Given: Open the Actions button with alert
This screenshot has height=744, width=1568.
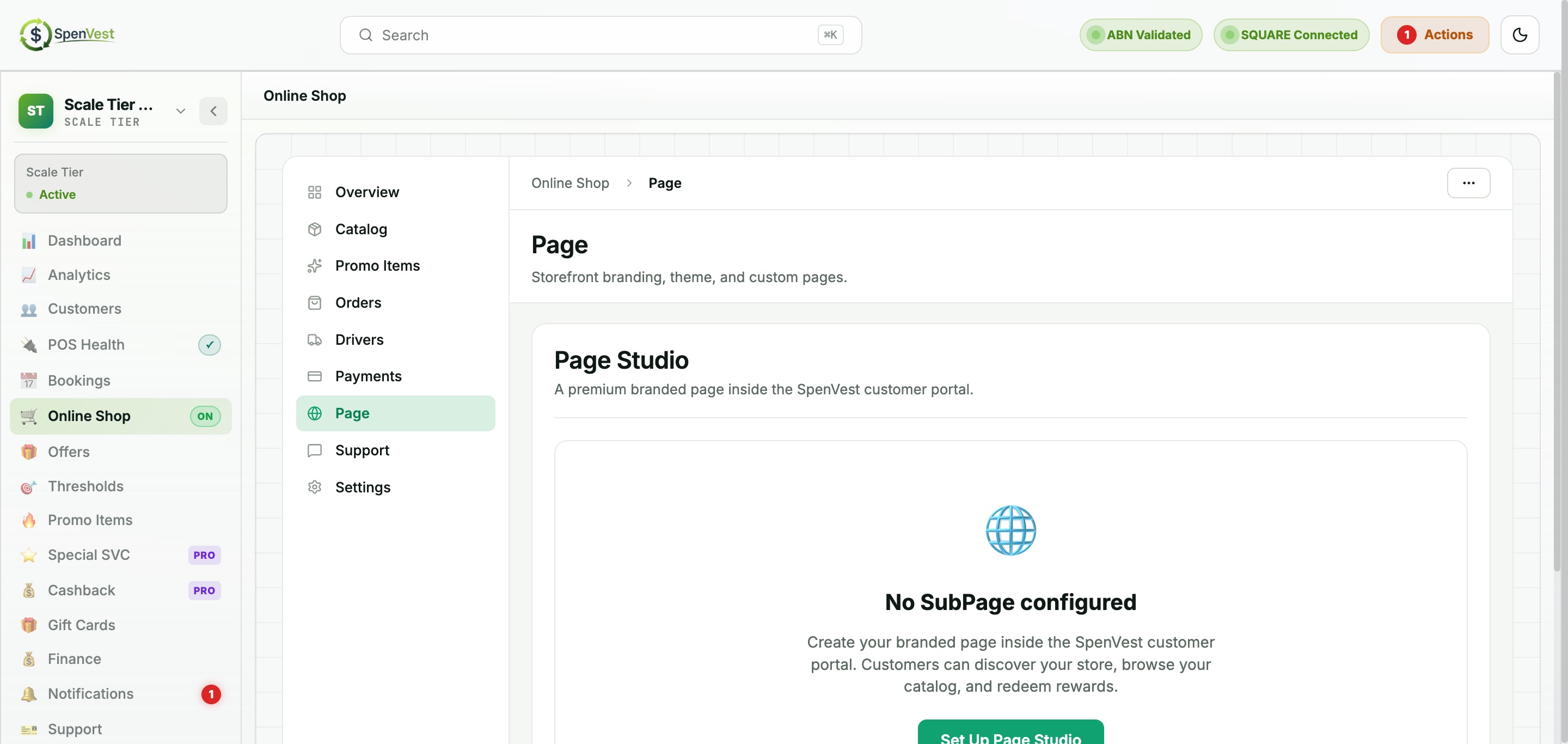Looking at the screenshot, I should [x=1435, y=35].
